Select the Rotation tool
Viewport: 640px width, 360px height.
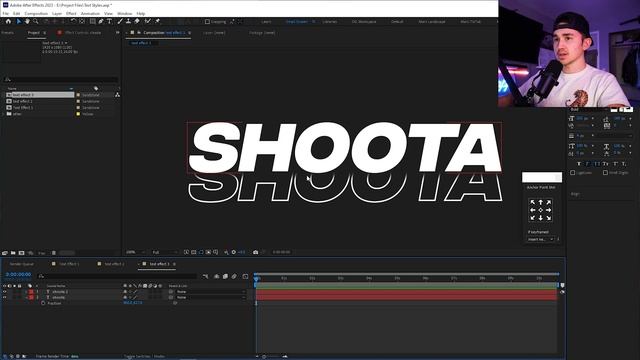(73, 21)
